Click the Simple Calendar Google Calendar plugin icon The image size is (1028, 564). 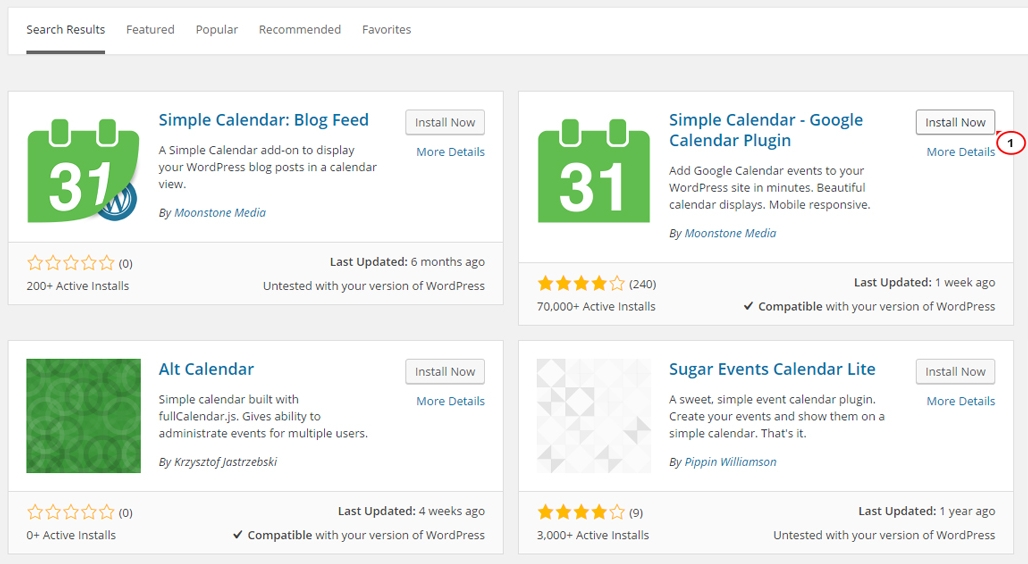pyautogui.click(x=593, y=171)
